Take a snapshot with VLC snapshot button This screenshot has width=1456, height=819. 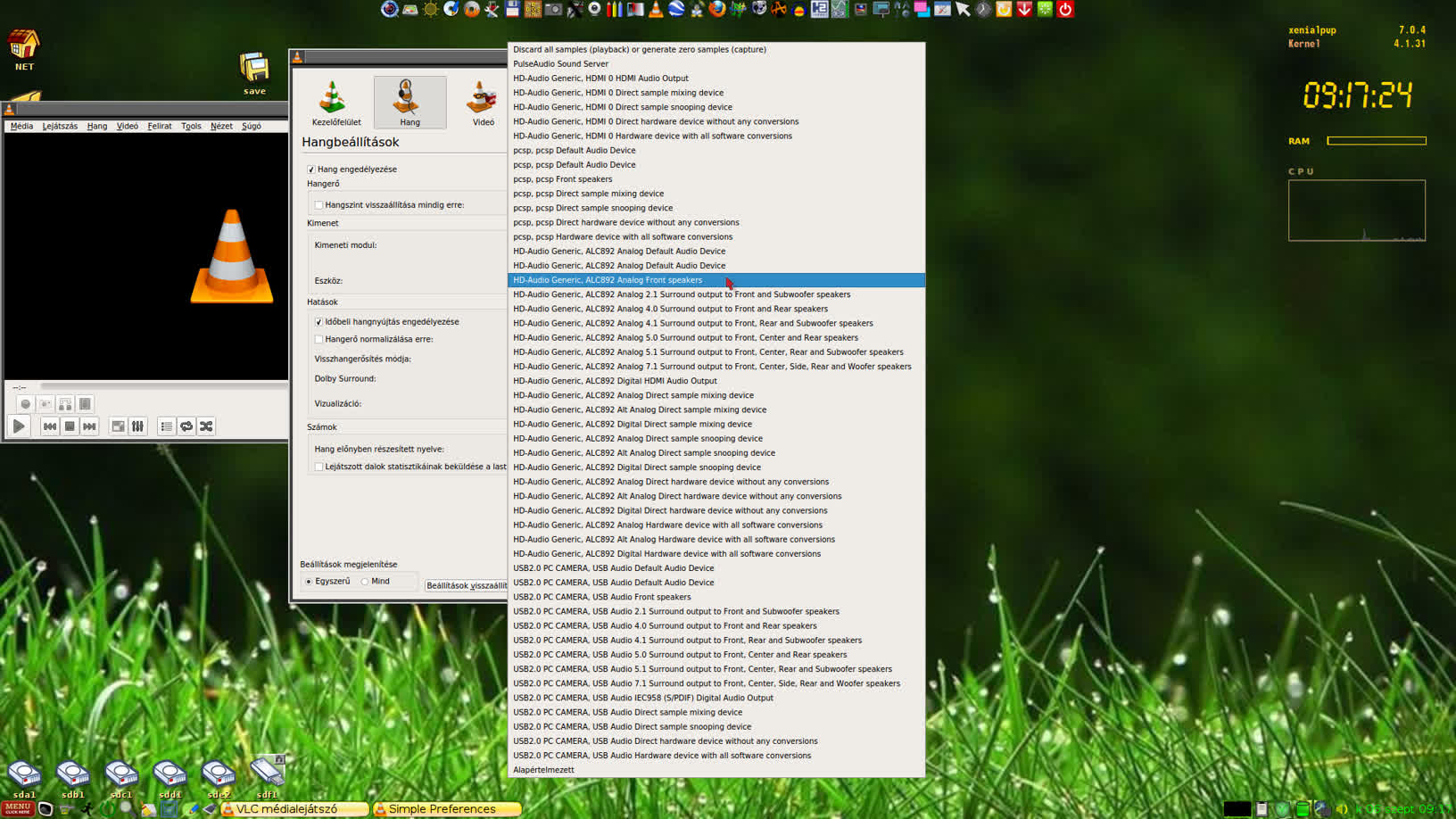45,404
